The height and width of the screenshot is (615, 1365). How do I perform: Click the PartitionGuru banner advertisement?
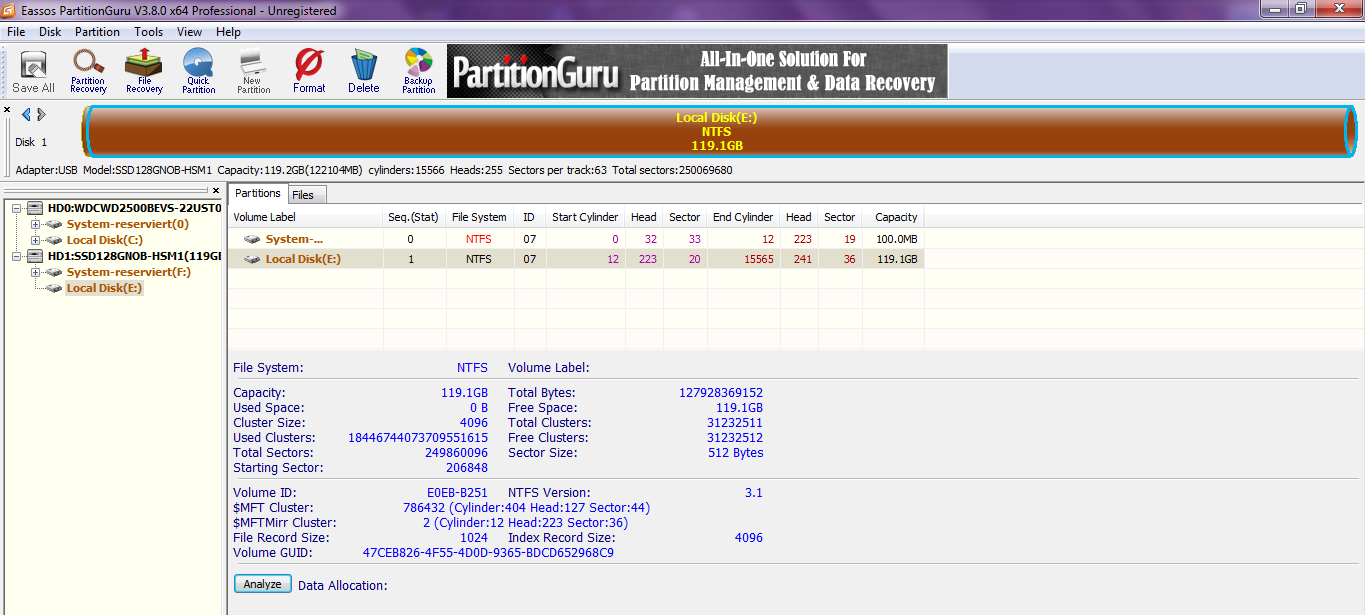point(697,72)
